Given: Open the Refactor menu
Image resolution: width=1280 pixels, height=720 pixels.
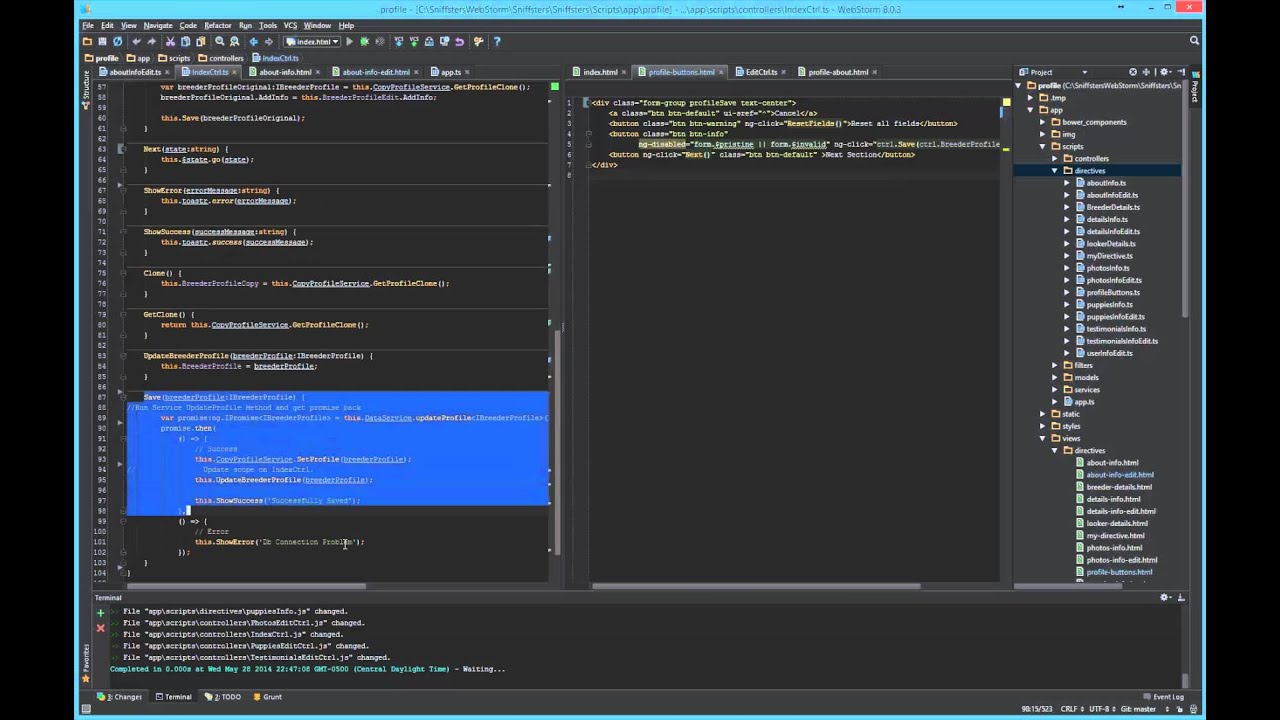Looking at the screenshot, I should click(x=217, y=25).
